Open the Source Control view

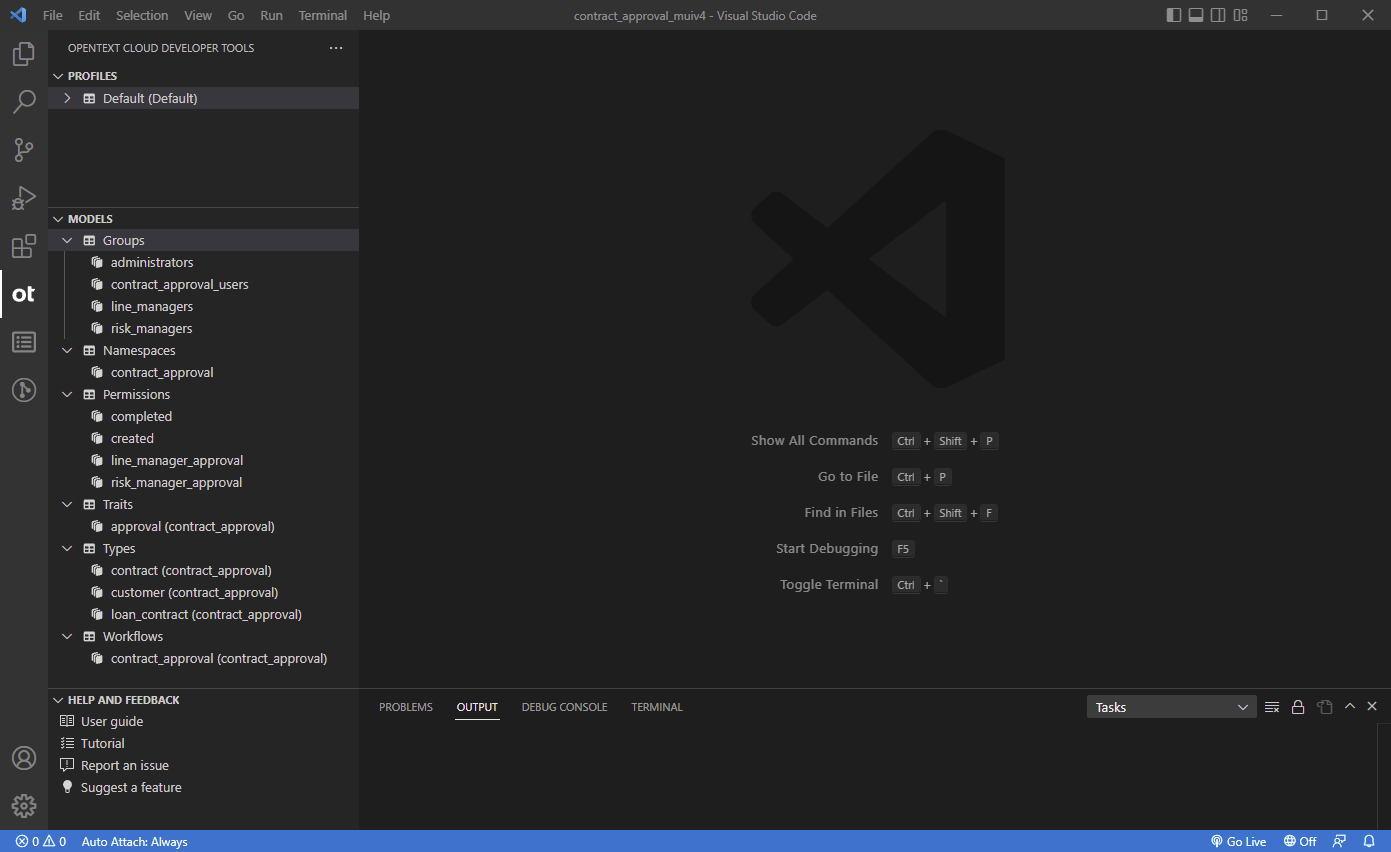24,150
